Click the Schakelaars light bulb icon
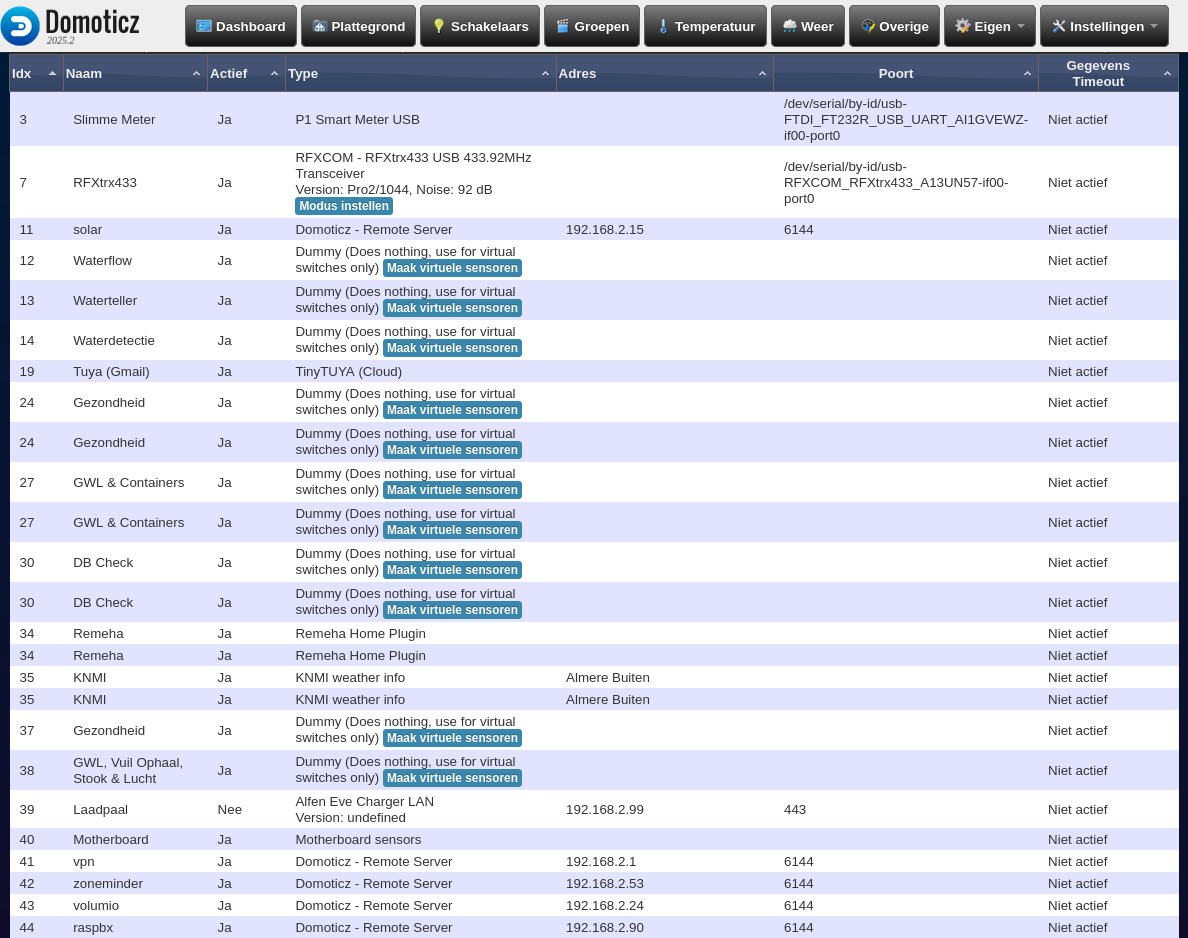Image resolution: width=1188 pixels, height=938 pixels. tap(438, 26)
